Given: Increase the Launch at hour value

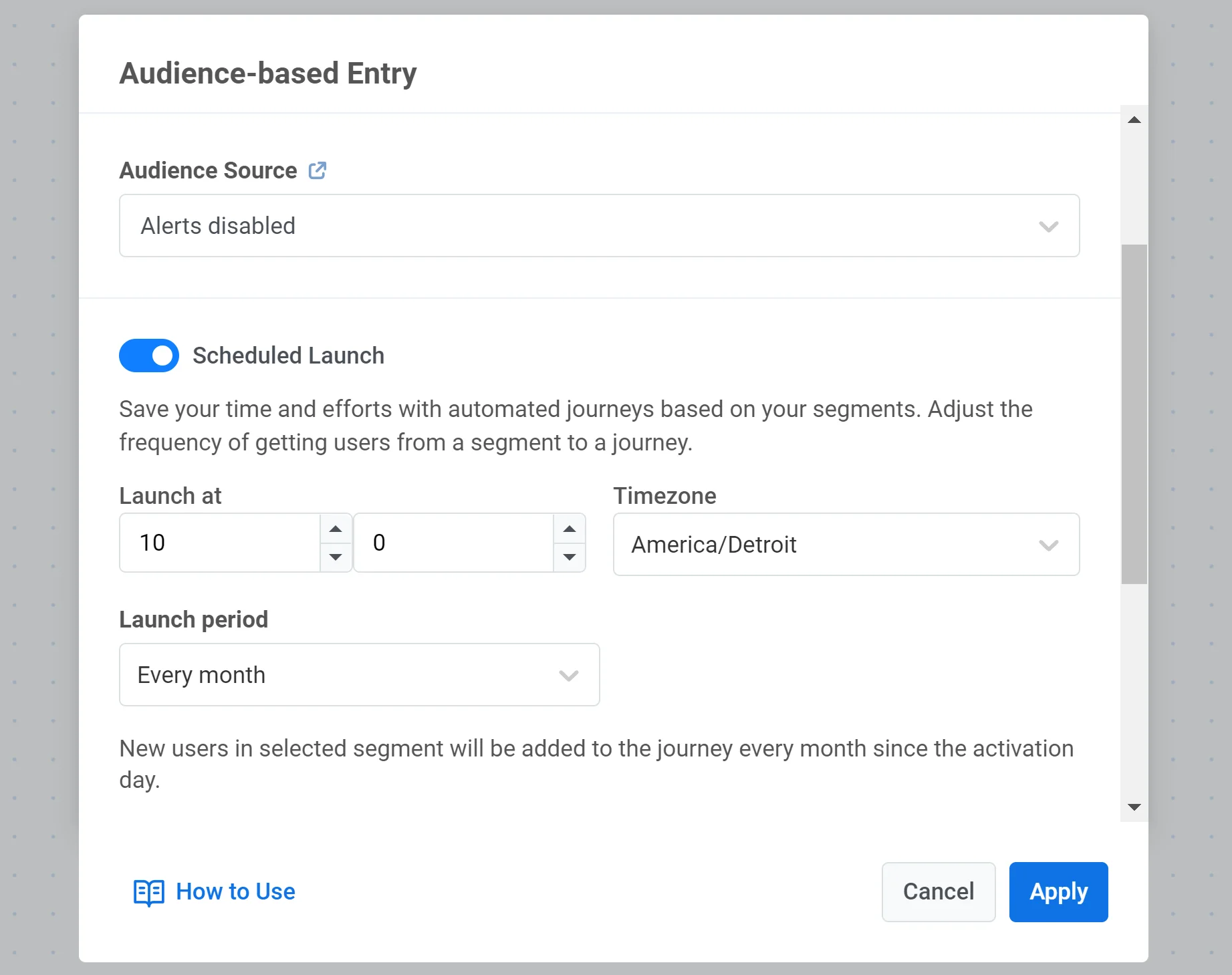Looking at the screenshot, I should [x=336, y=529].
